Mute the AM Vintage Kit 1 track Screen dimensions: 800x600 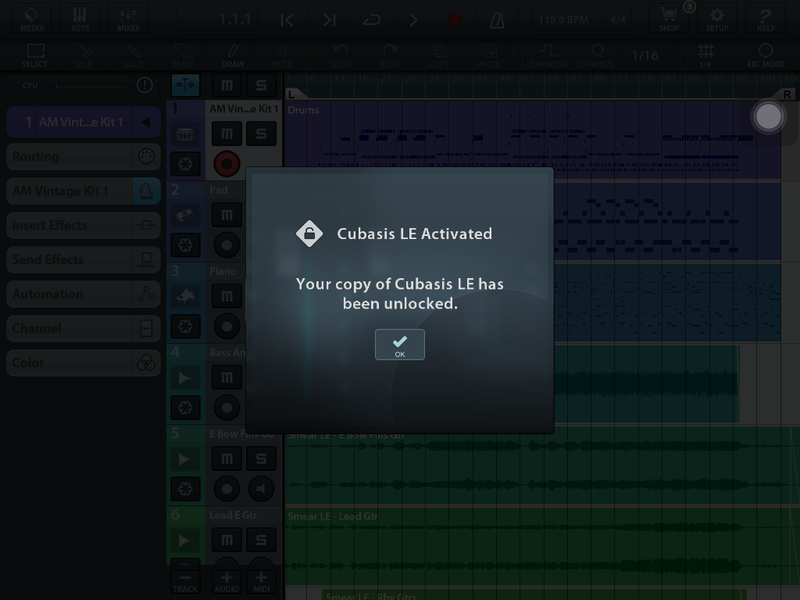(227, 134)
